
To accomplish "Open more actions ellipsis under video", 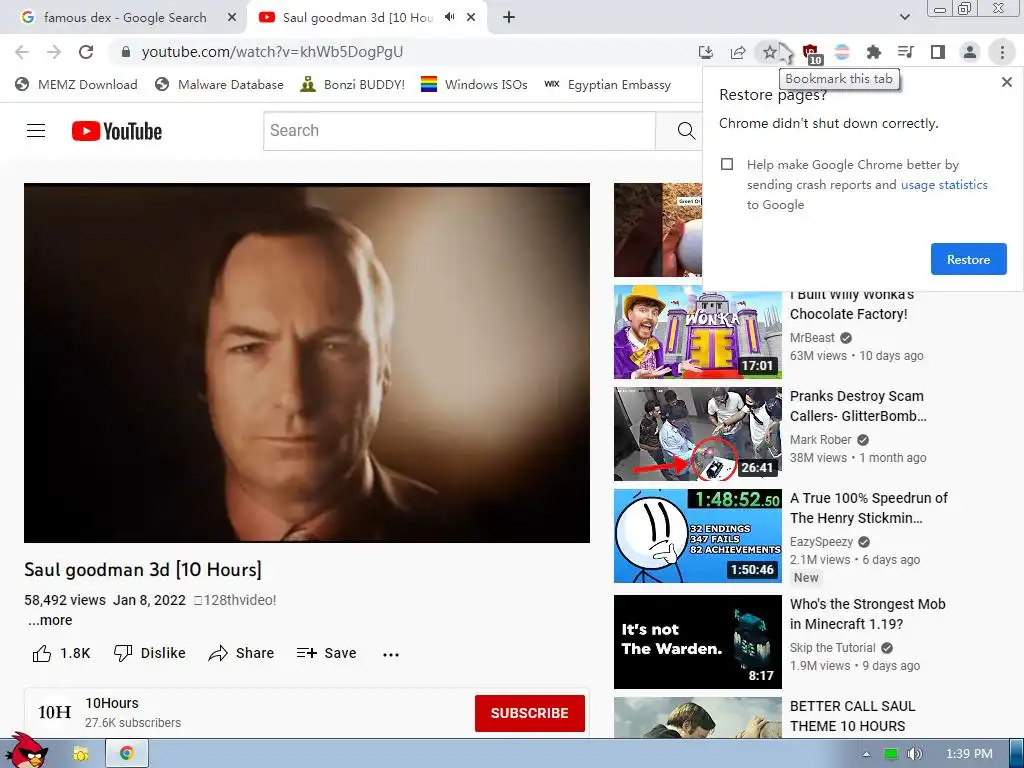I will click(391, 654).
